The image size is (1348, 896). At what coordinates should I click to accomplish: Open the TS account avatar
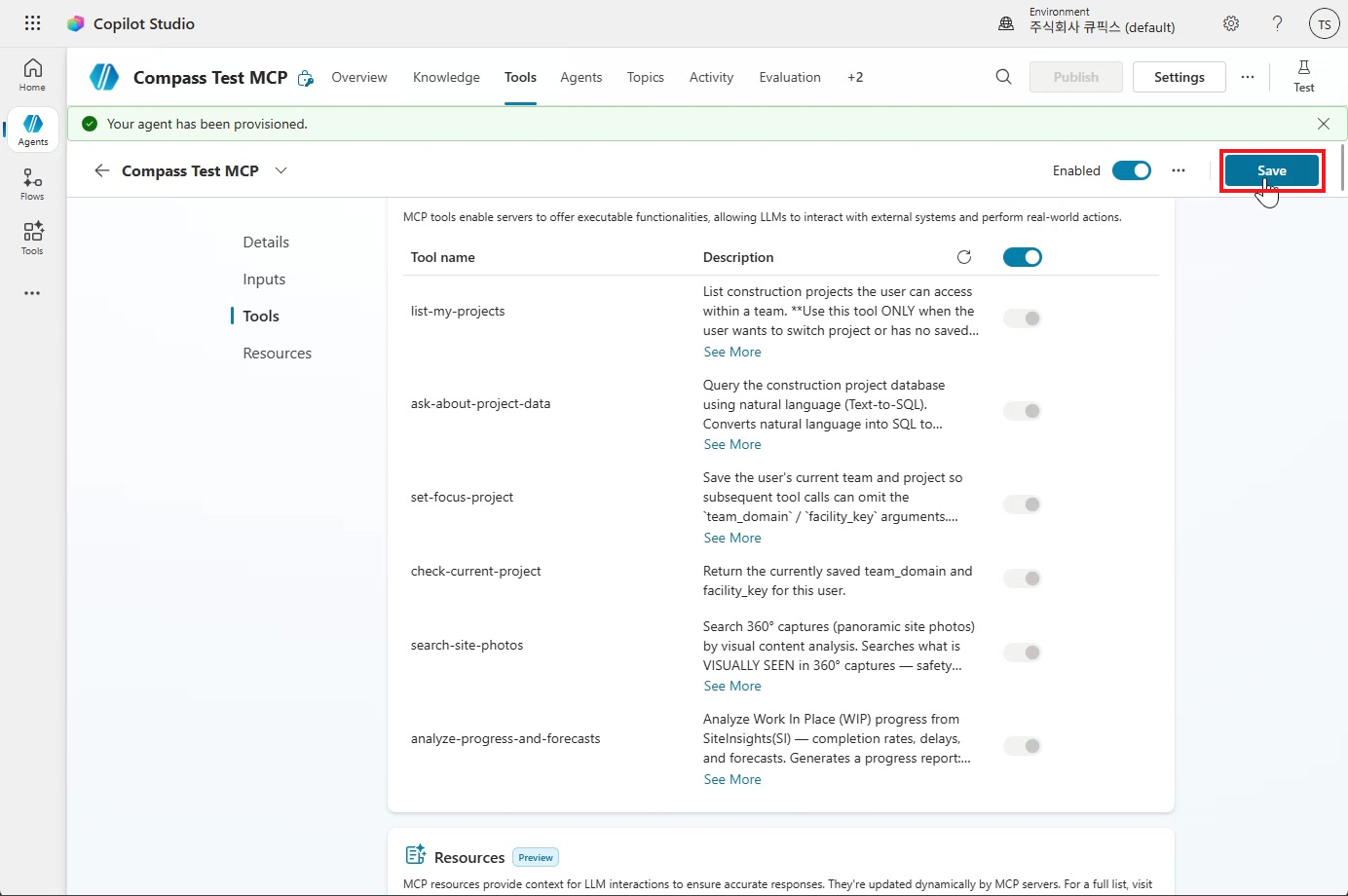pos(1324,23)
